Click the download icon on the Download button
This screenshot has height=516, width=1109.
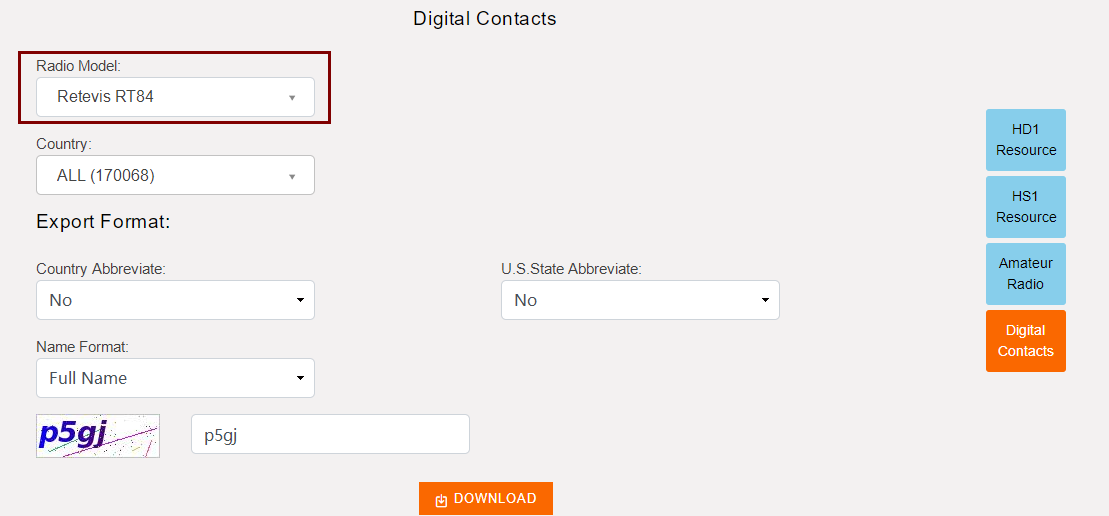(441, 499)
